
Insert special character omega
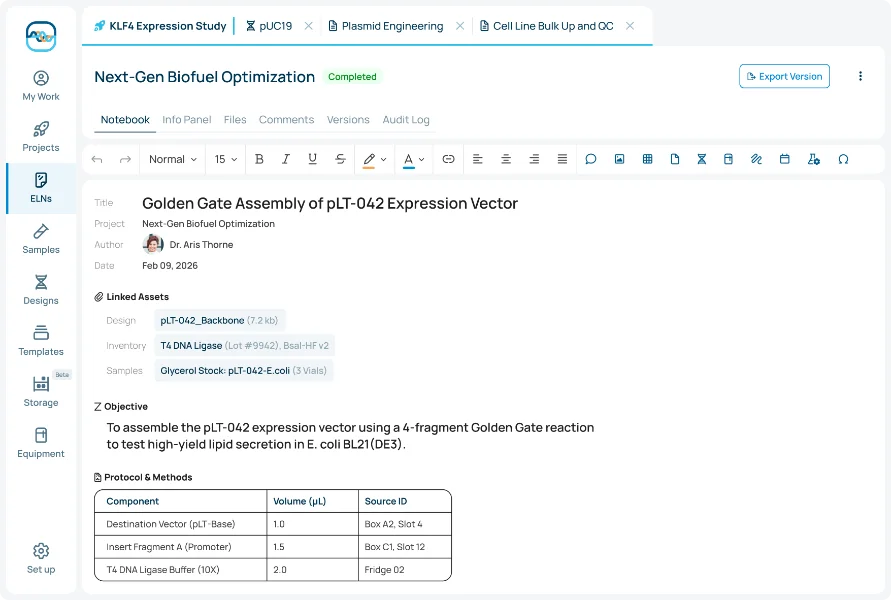point(843,159)
